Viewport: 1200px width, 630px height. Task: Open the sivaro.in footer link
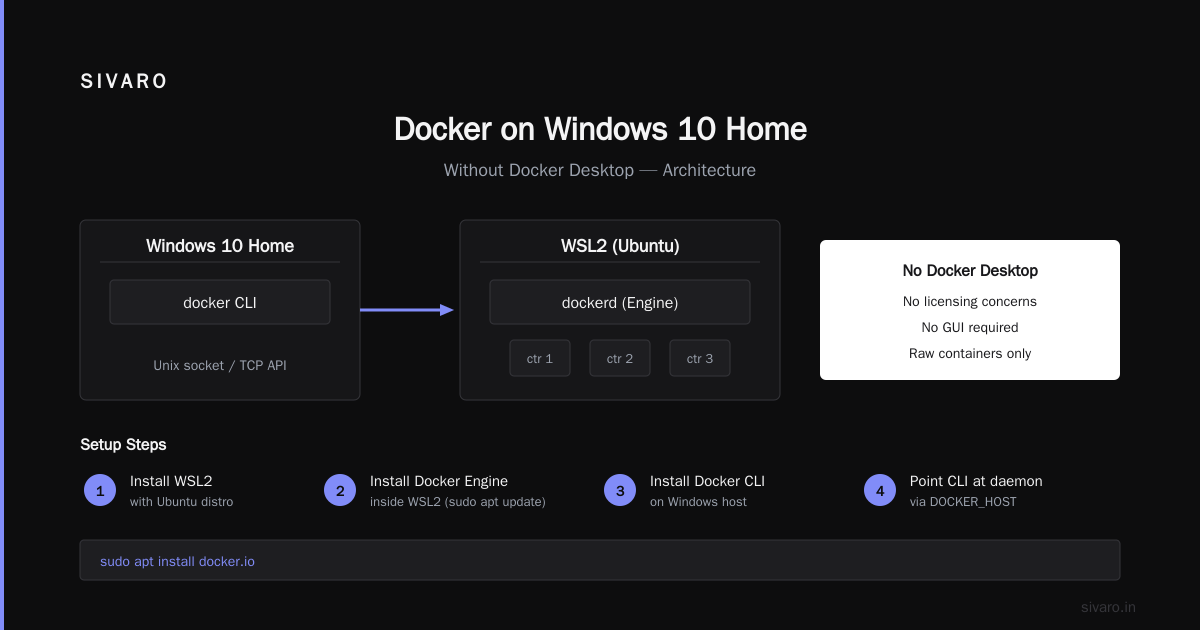tap(1108, 607)
